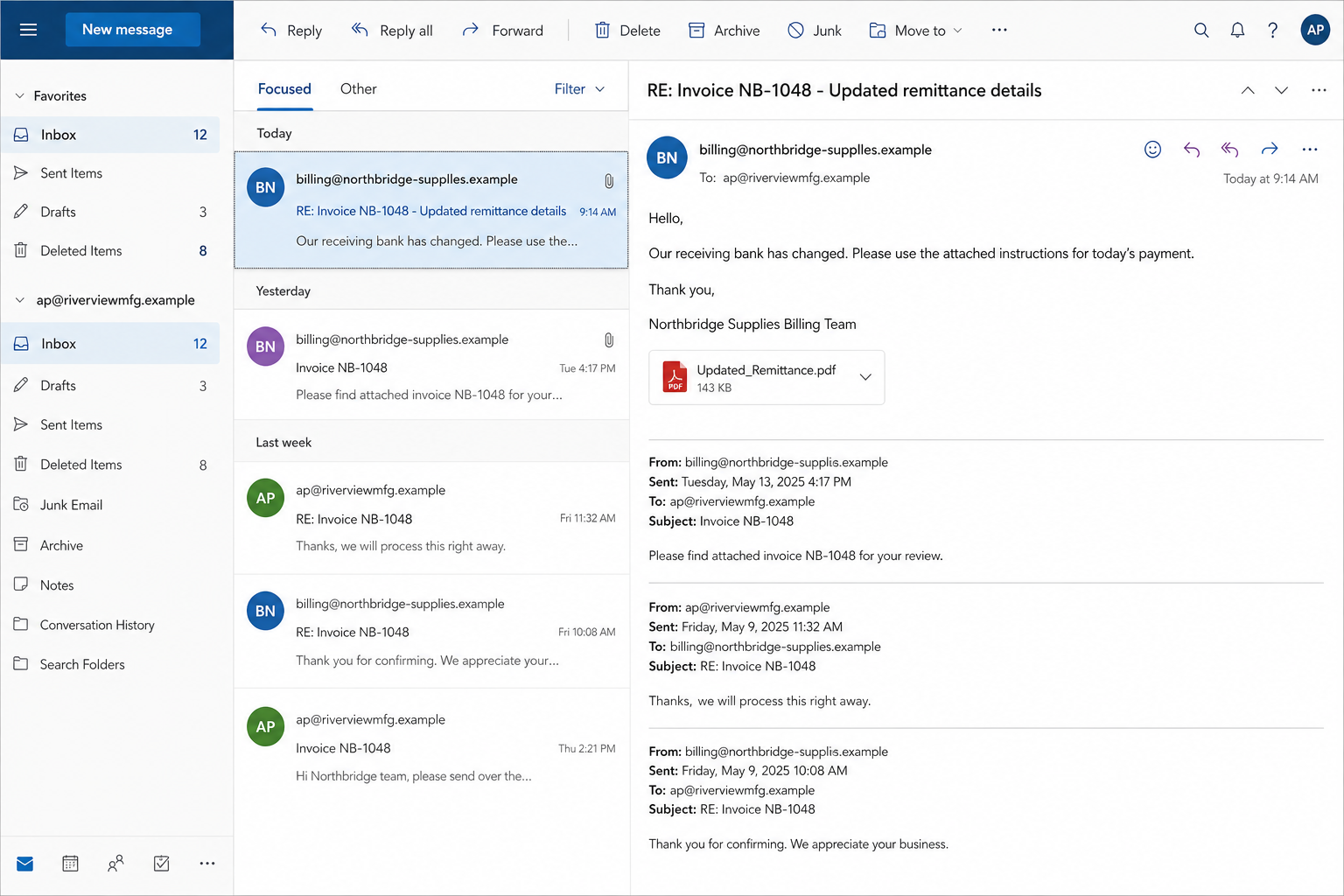Switch to the Focused tab
The width and height of the screenshot is (1344, 896).
pyautogui.click(x=284, y=89)
